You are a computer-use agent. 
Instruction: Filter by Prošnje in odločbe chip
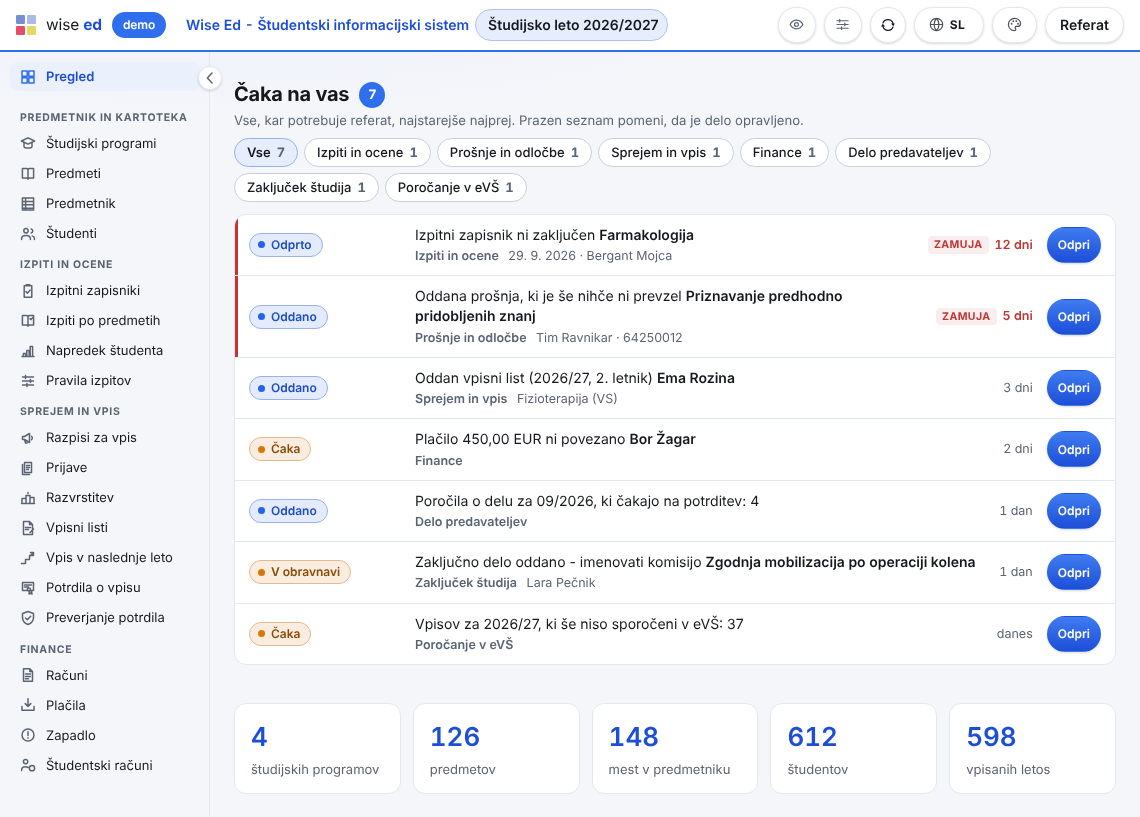pos(514,153)
